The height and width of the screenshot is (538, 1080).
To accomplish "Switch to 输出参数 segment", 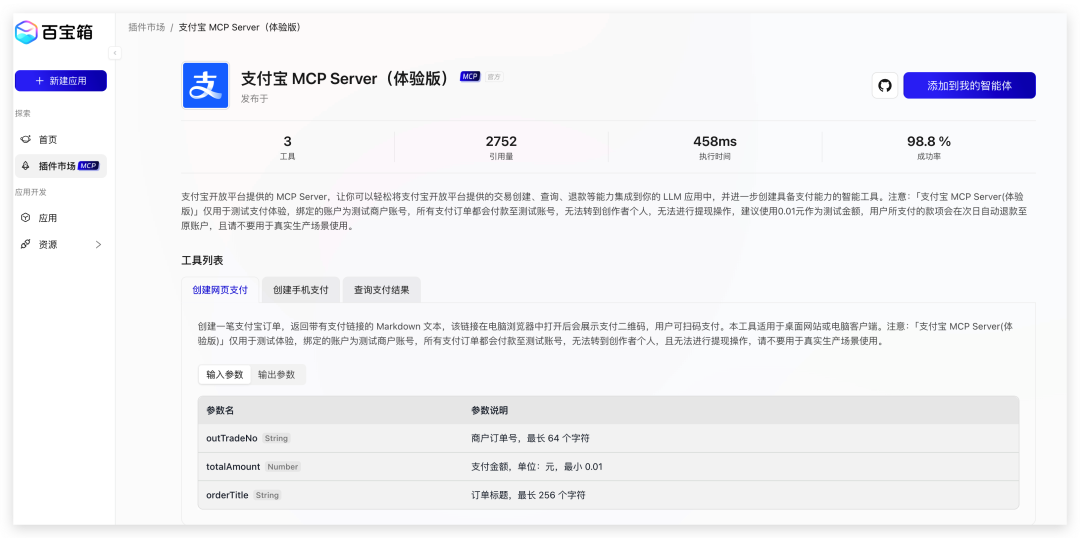I will coord(276,375).
